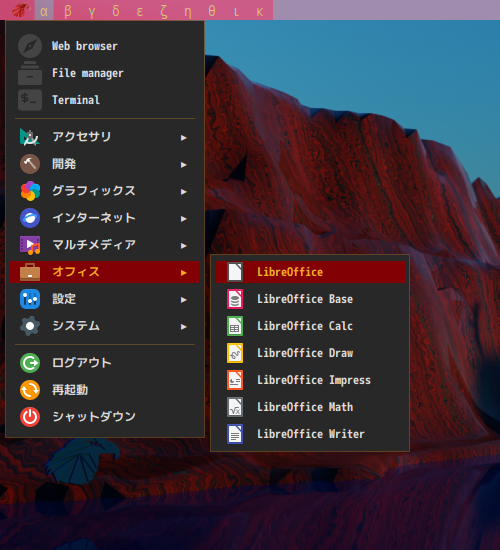Click the 開発 hammer icon
Viewport: 500px width, 550px height.
(x=30, y=164)
